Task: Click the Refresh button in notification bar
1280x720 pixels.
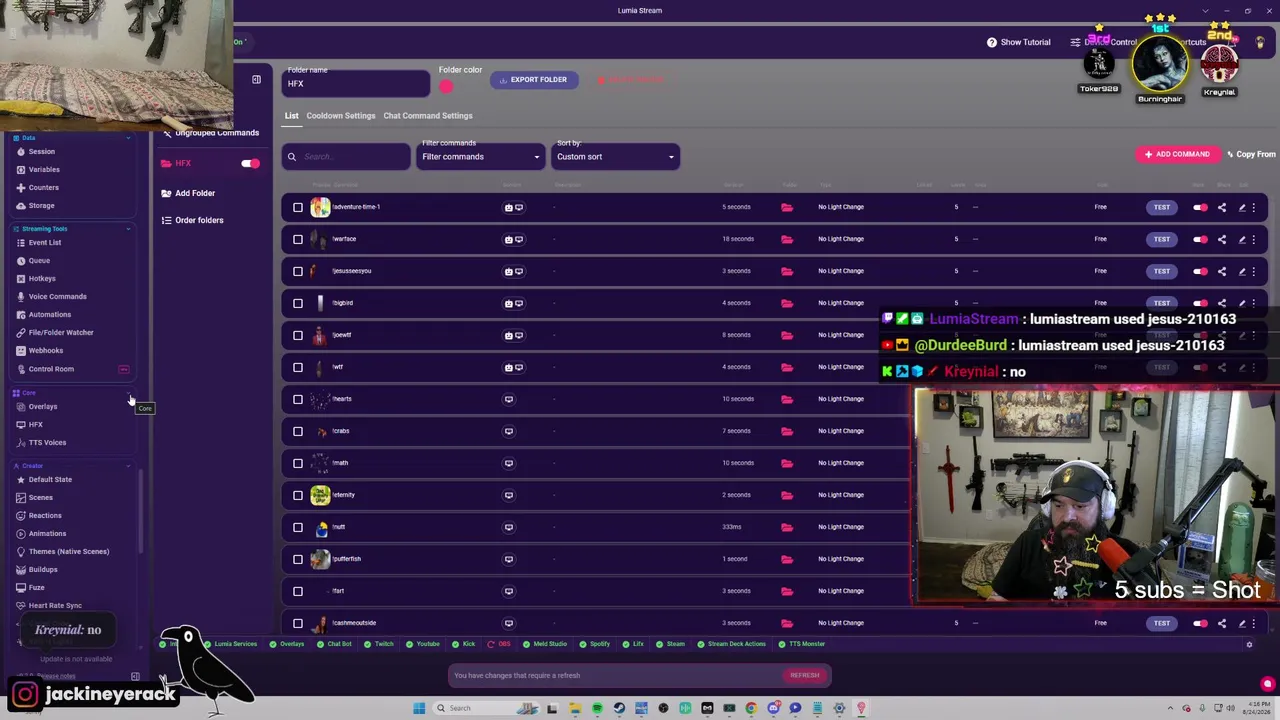Action: click(x=804, y=675)
